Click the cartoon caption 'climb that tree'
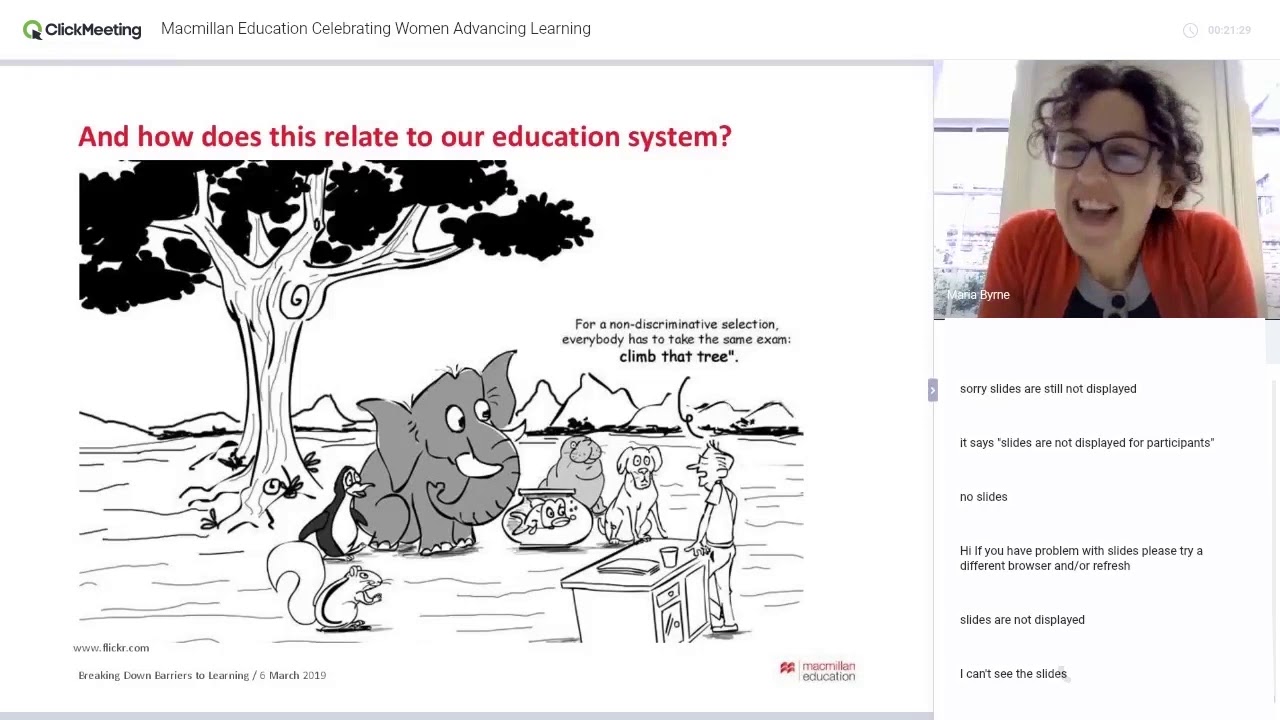The width and height of the screenshot is (1280, 720). [678, 356]
